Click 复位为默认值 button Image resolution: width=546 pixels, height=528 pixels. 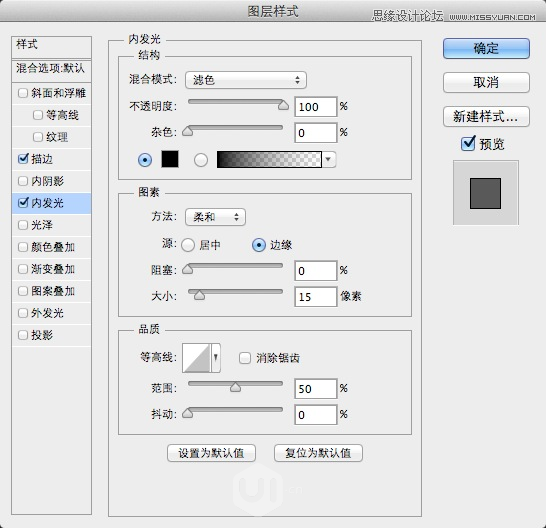(x=318, y=453)
